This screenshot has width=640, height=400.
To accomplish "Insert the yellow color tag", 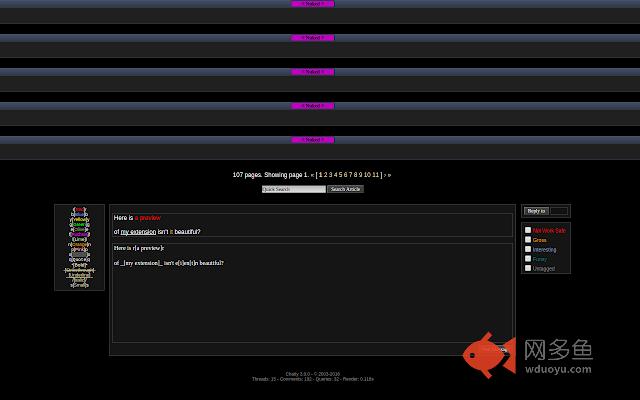I will (80, 220).
